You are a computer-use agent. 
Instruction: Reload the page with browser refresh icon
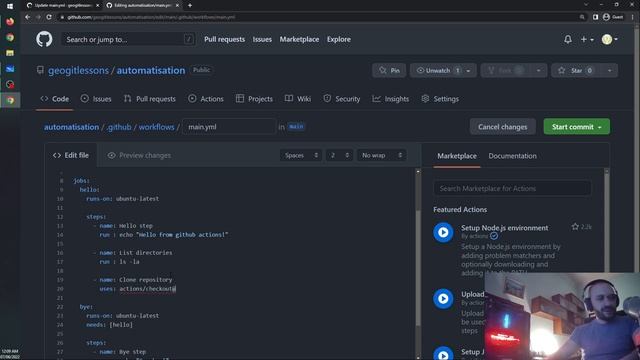point(49,17)
